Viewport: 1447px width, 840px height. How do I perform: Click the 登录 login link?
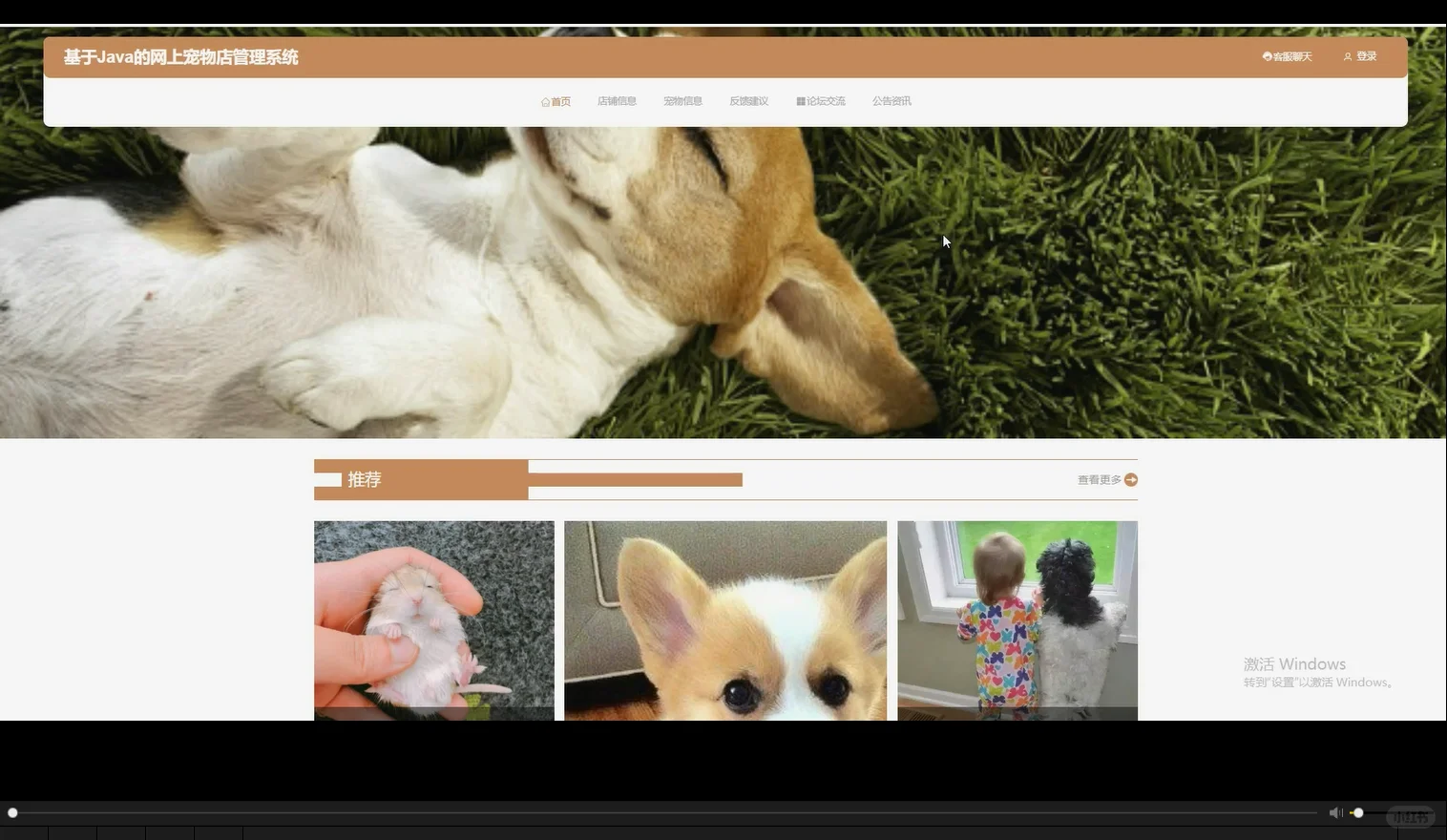[1360, 56]
